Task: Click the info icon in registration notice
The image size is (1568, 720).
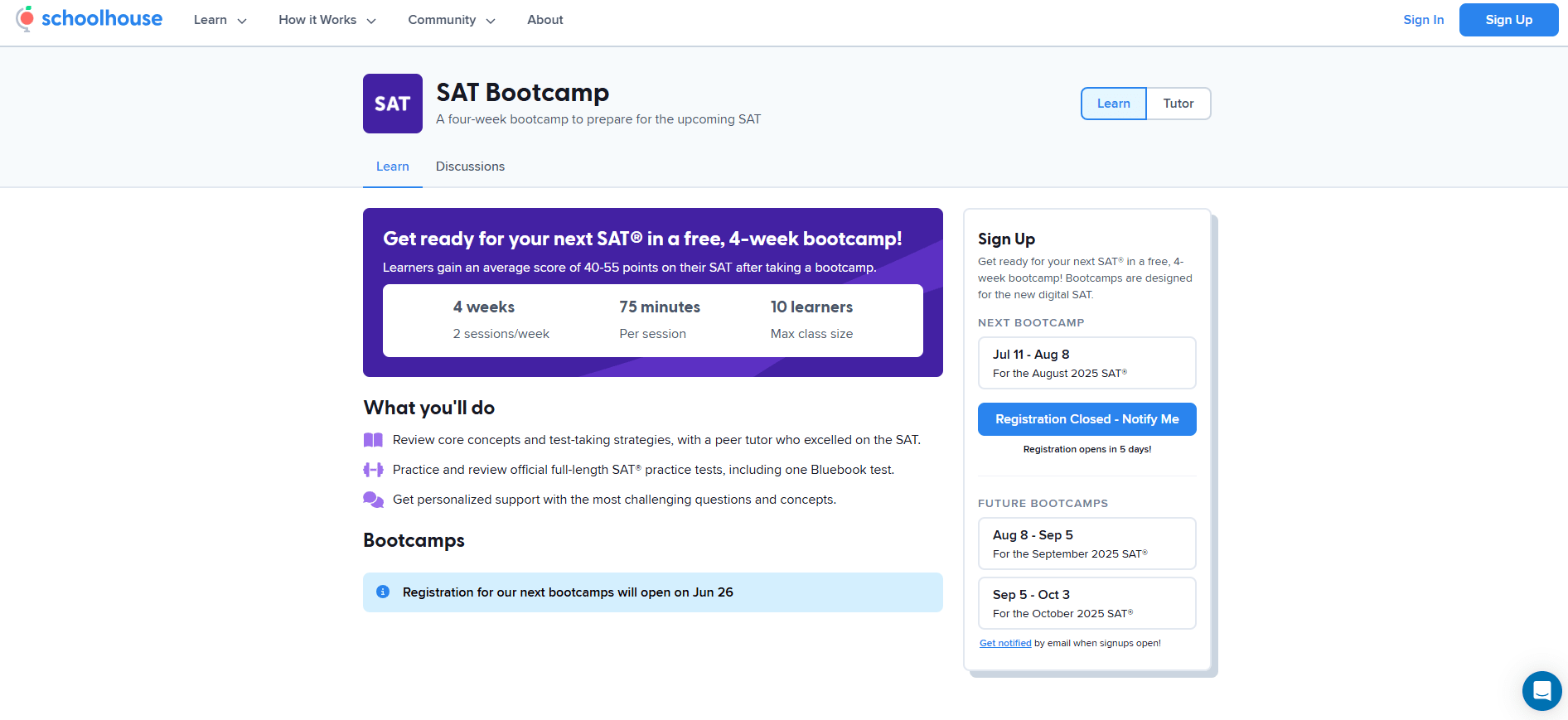Action: (383, 592)
